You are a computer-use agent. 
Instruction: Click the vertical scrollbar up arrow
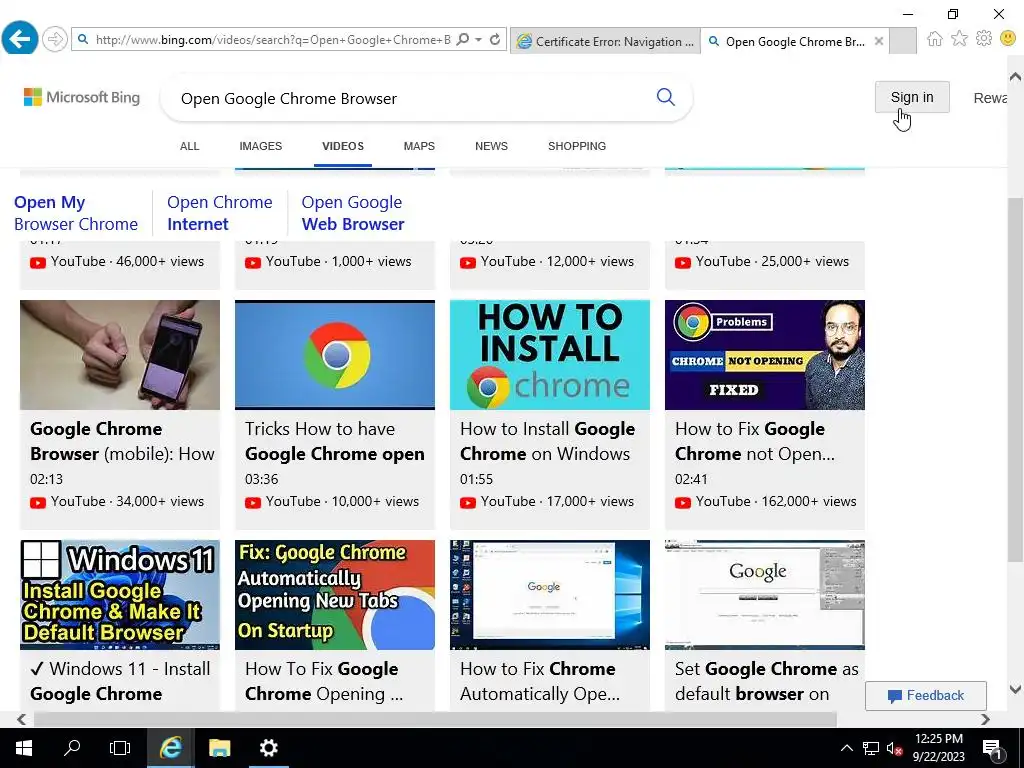point(1016,76)
